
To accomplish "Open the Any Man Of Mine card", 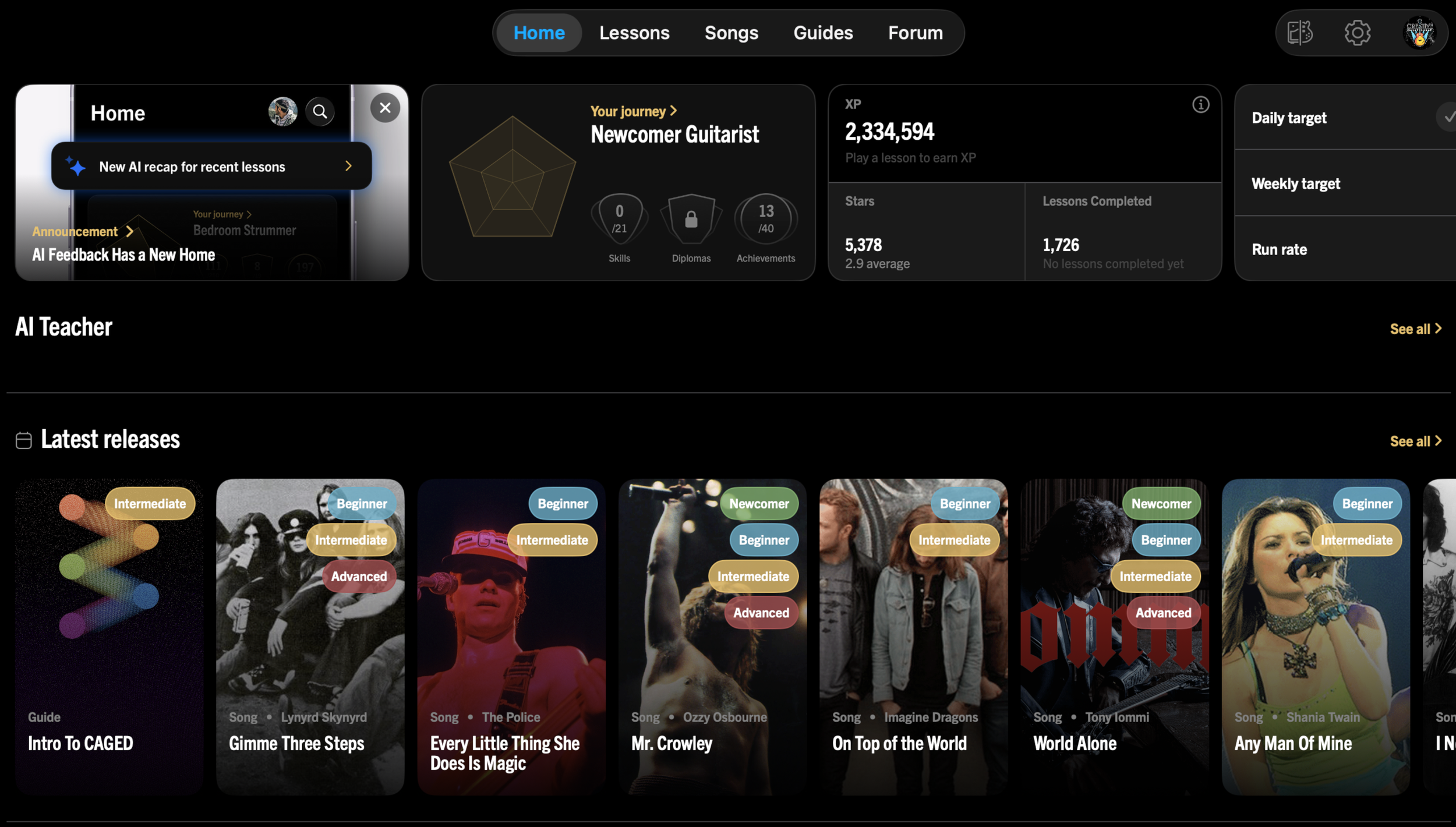I will click(x=1316, y=637).
